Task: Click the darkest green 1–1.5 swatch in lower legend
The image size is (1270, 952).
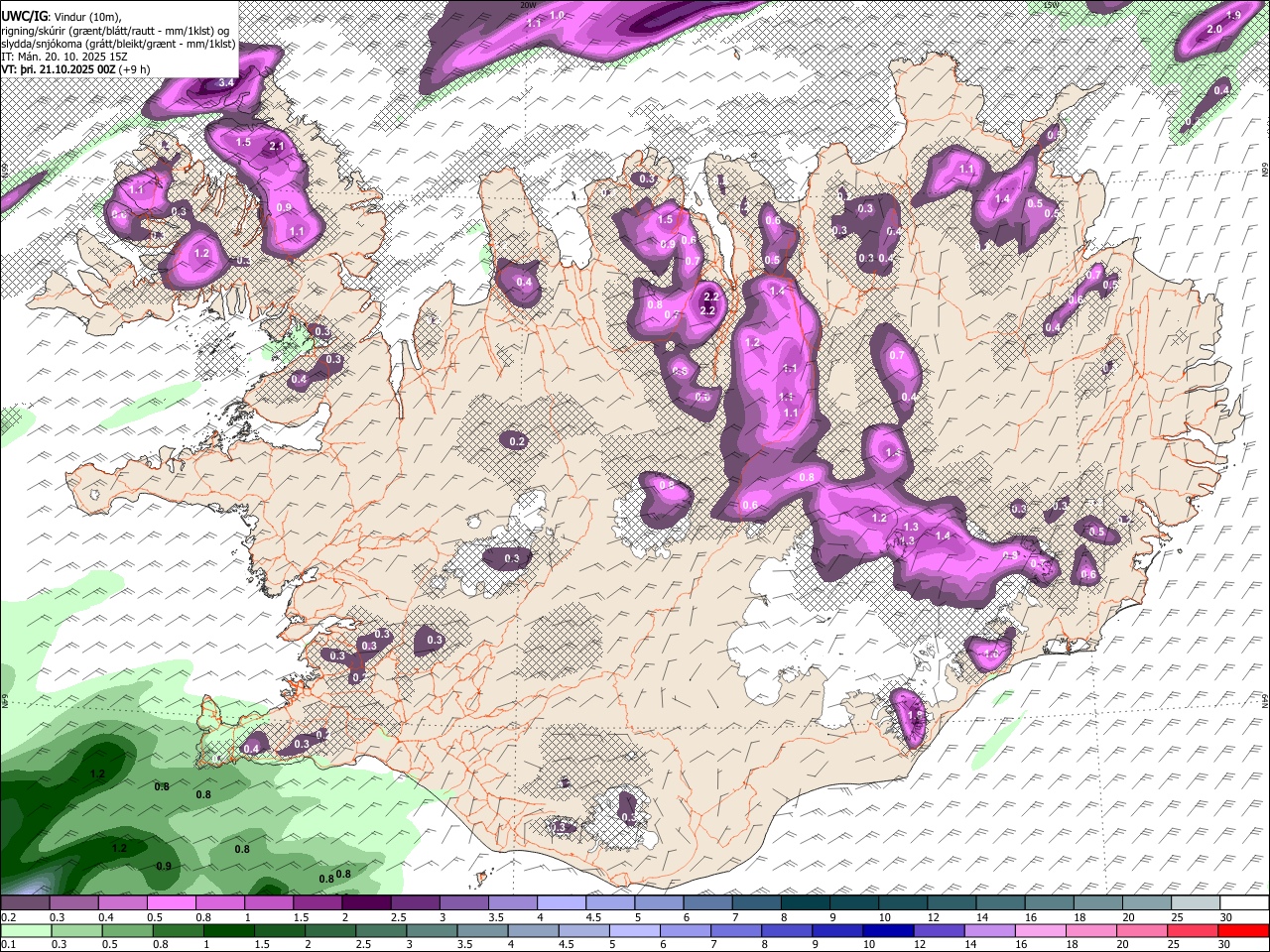Action: [x=230, y=931]
